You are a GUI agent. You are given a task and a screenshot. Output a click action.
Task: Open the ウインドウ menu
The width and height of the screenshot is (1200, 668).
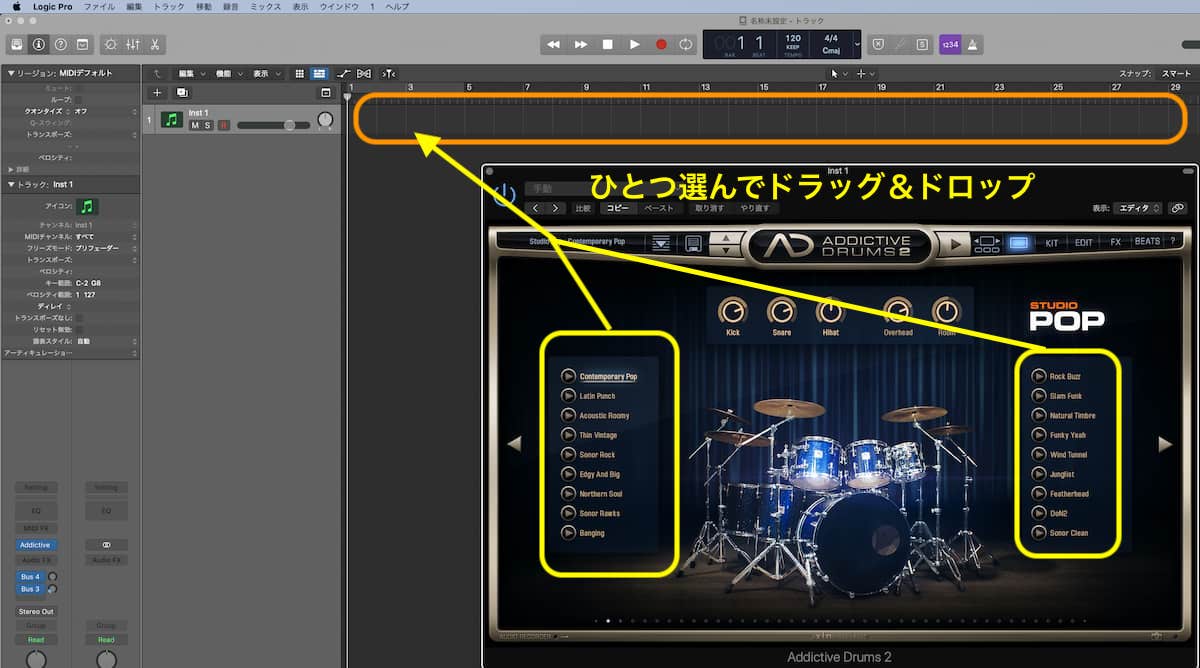pyautogui.click(x=340, y=6)
